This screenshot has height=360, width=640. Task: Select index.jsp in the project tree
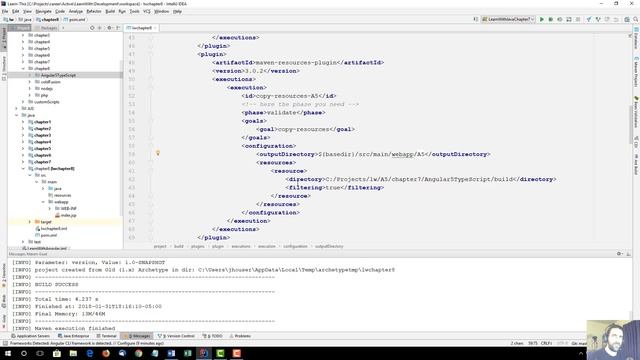click(66, 215)
